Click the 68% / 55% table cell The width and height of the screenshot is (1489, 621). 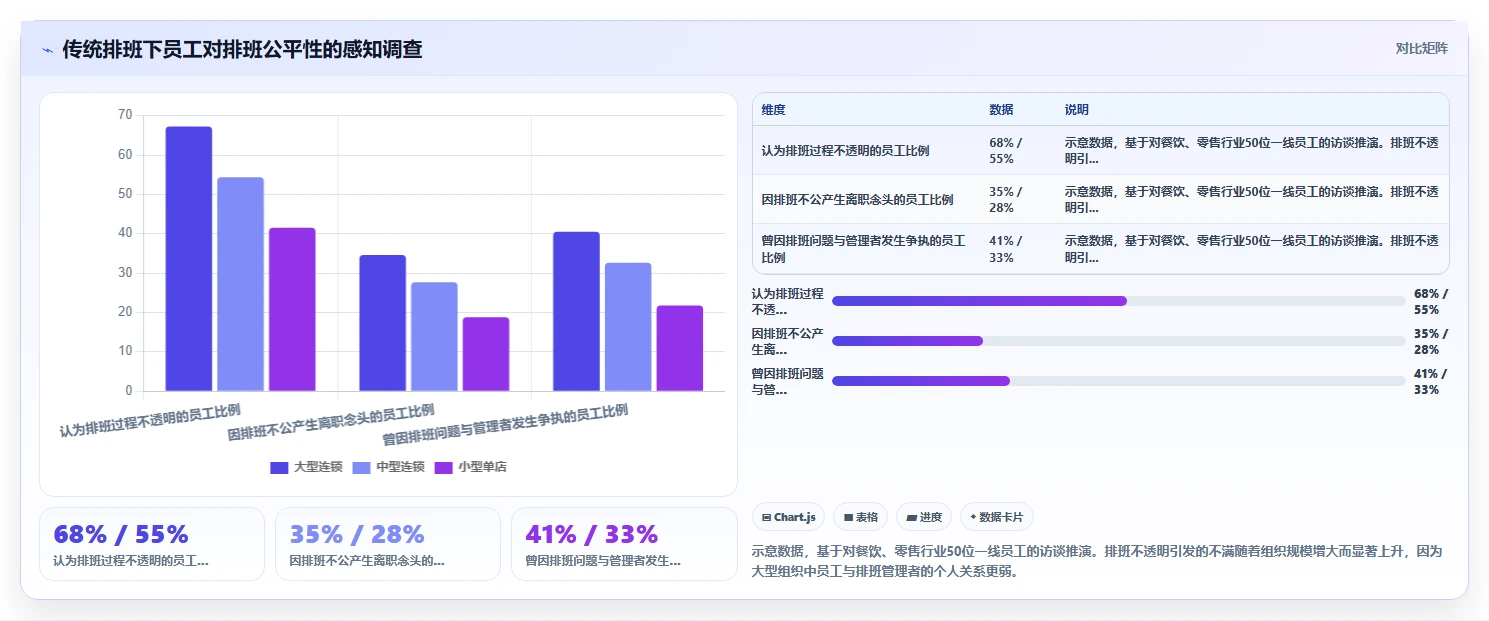pyautogui.click(x=1006, y=150)
